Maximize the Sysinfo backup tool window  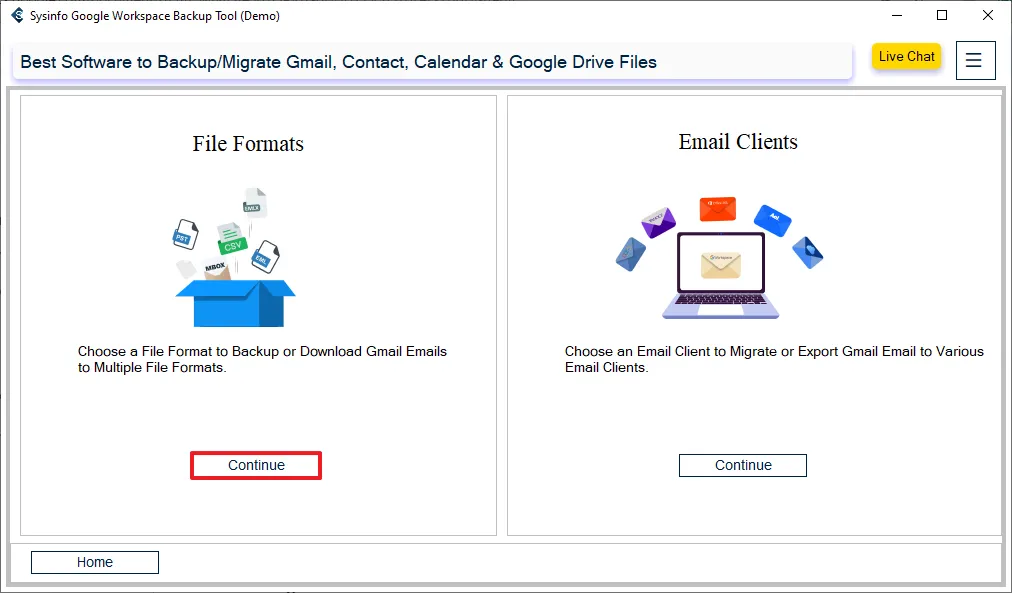point(942,15)
